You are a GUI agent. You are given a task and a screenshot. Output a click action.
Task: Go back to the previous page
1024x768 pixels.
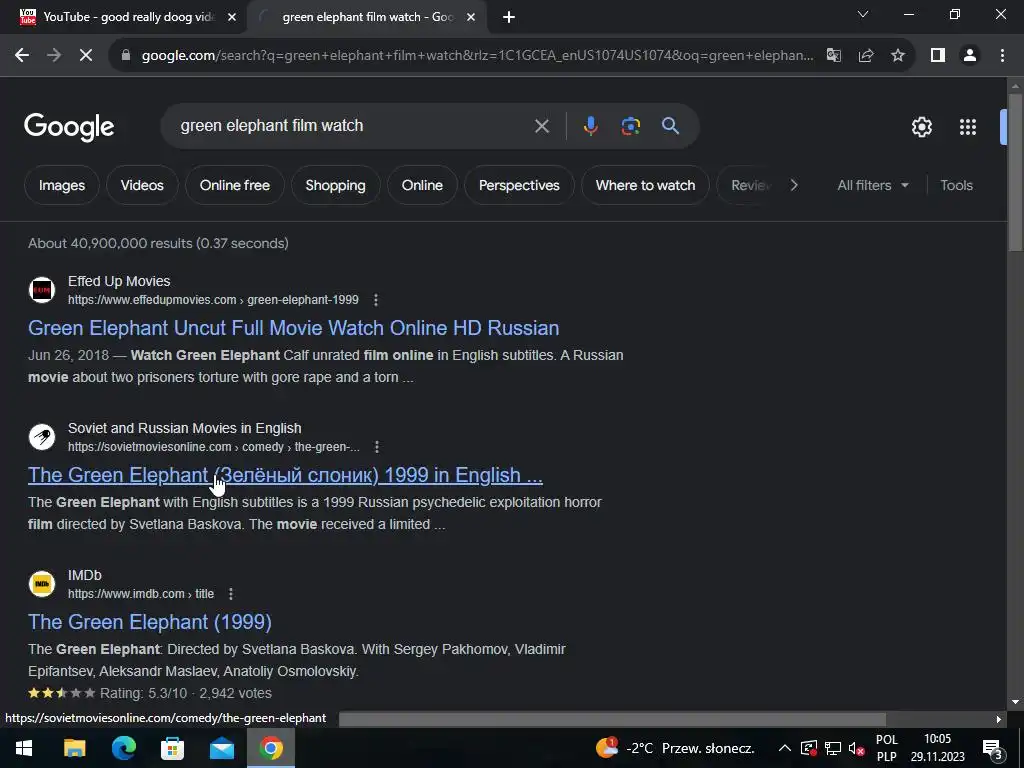click(22, 56)
